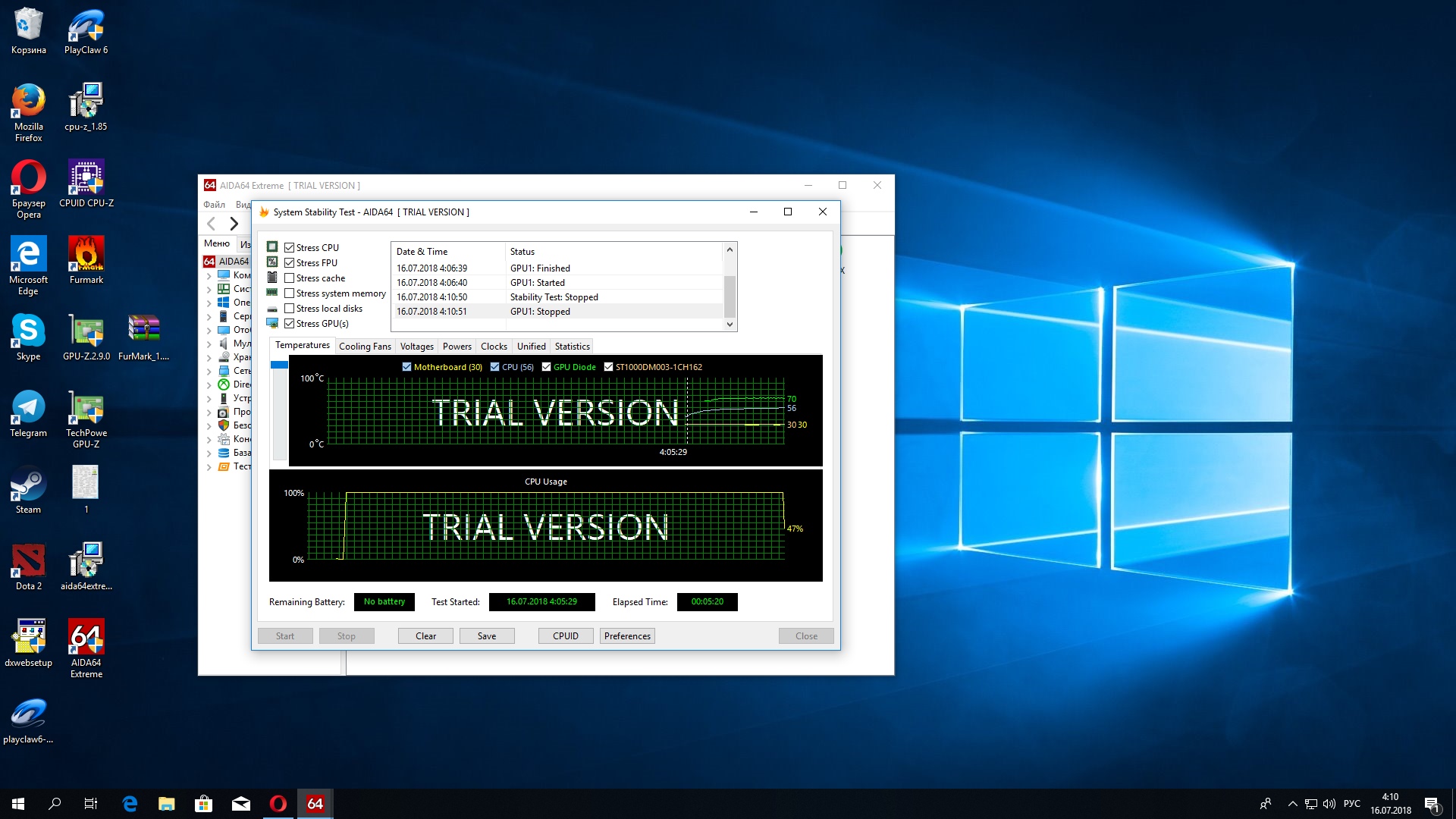Open aida64extreme installer icon

(x=86, y=567)
